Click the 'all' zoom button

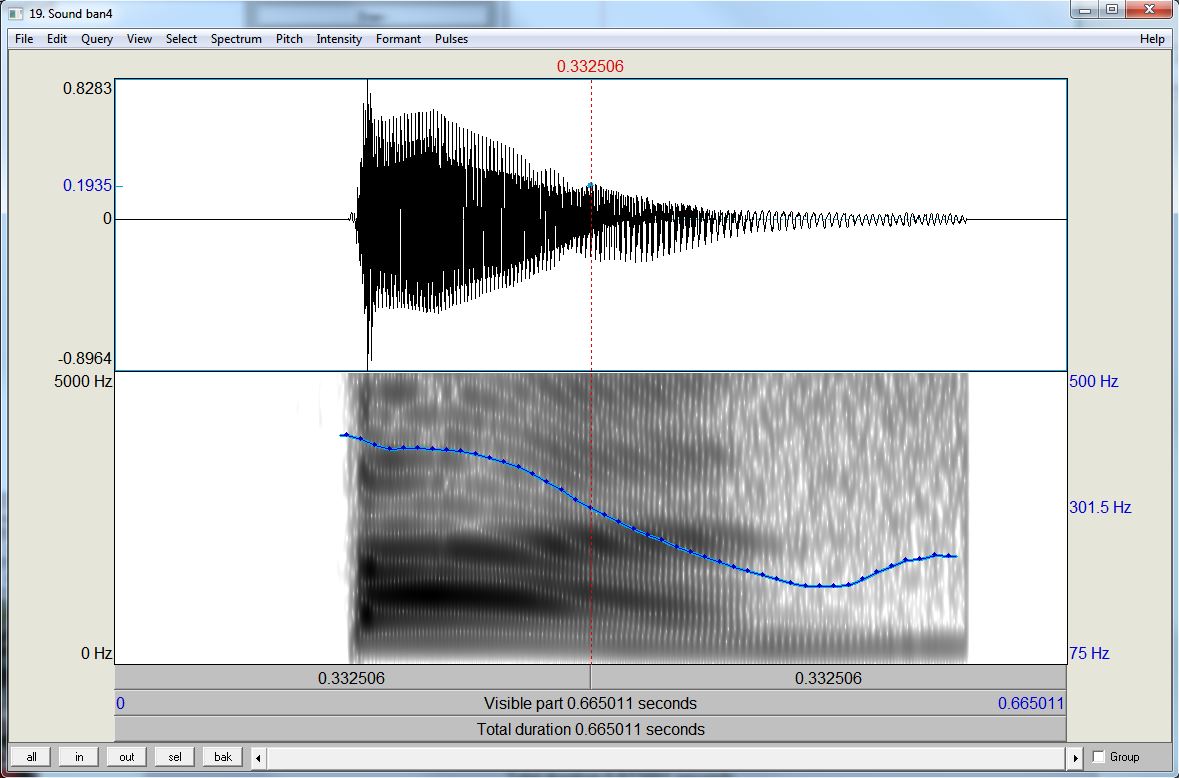click(x=31, y=757)
